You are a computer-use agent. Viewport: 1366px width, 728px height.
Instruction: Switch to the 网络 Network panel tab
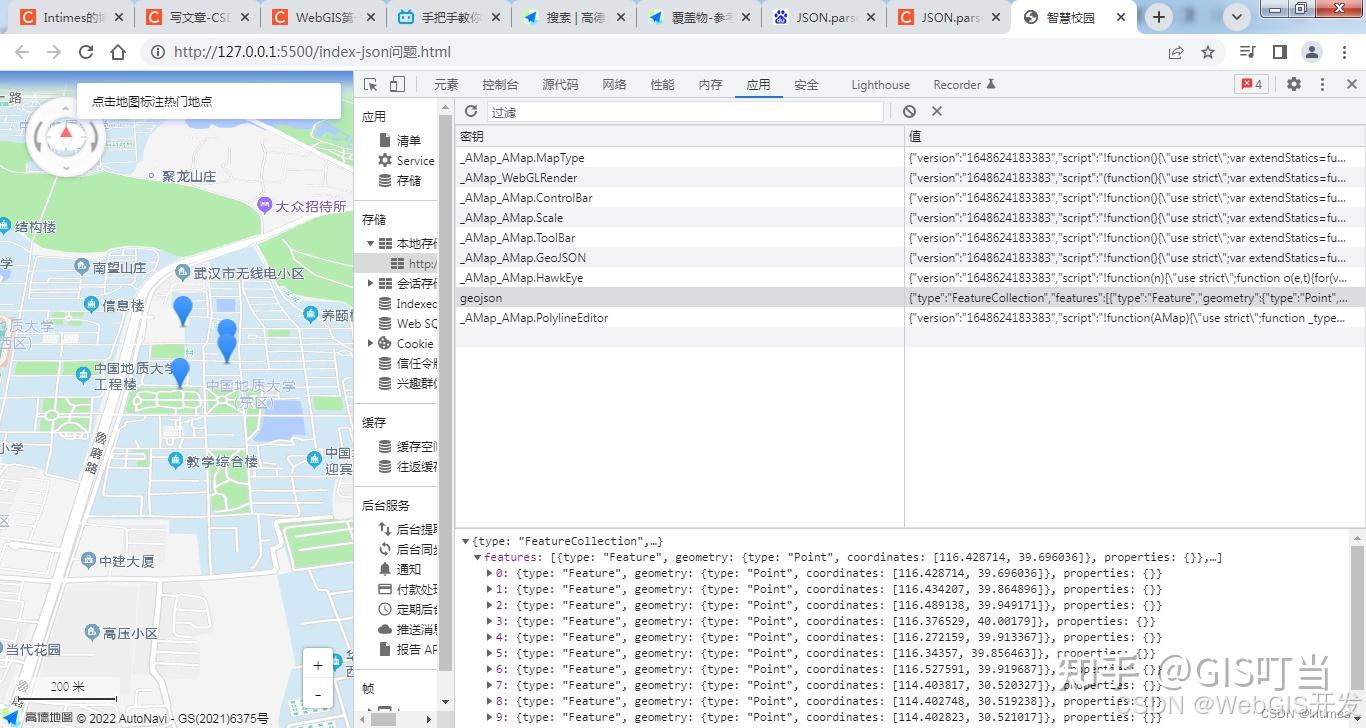(613, 84)
